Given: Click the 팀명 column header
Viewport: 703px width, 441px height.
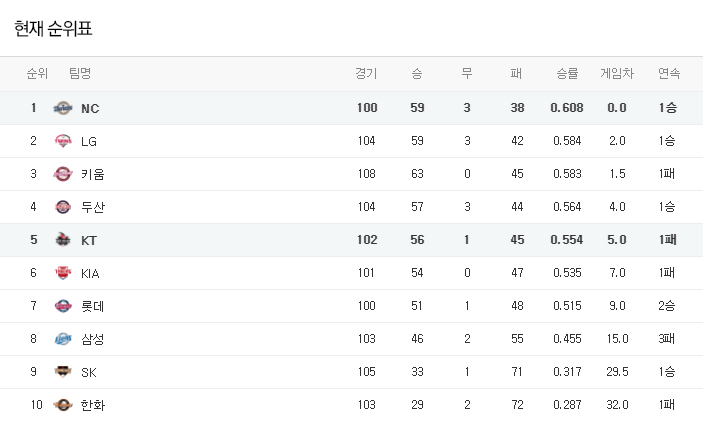Looking at the screenshot, I should [80, 73].
